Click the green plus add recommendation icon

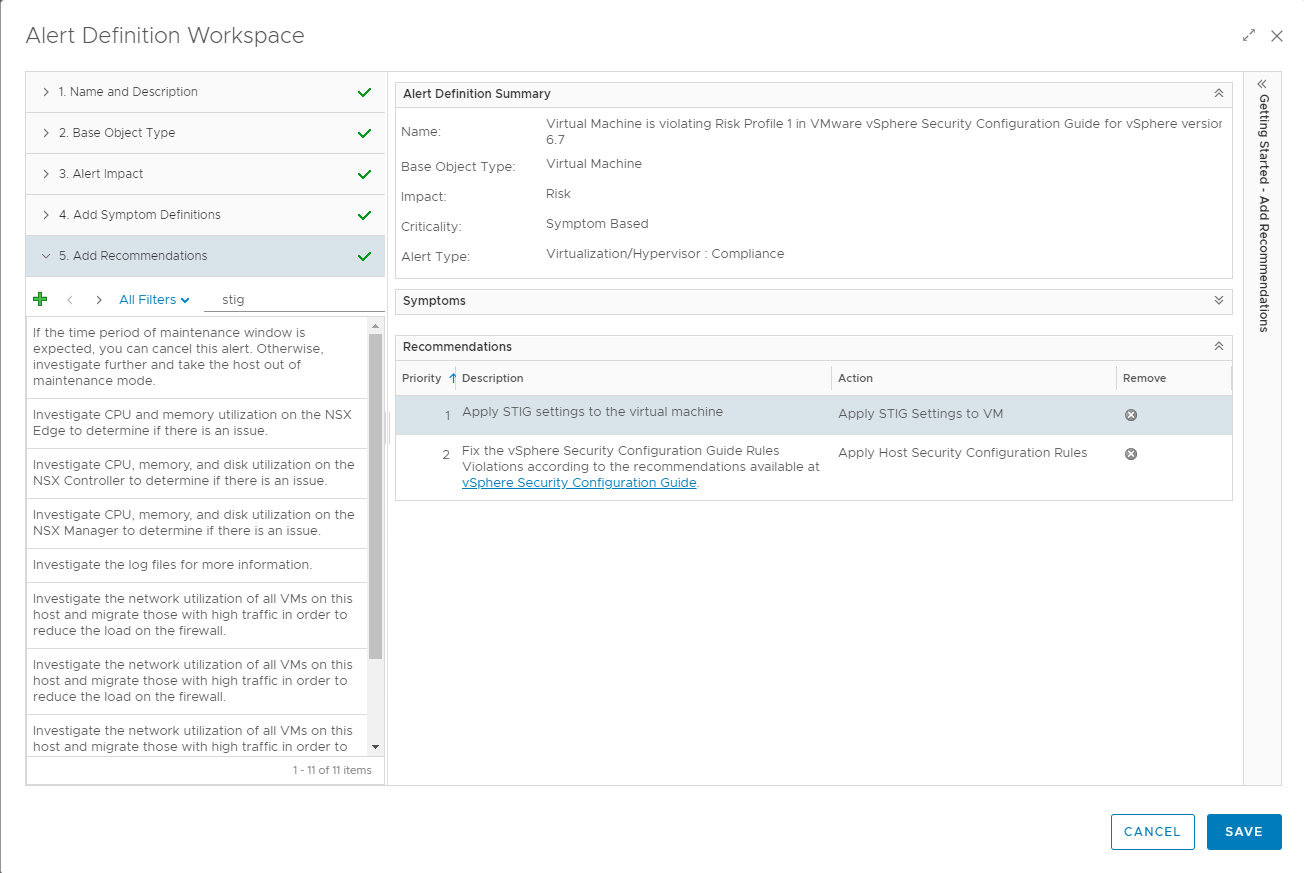pos(40,299)
